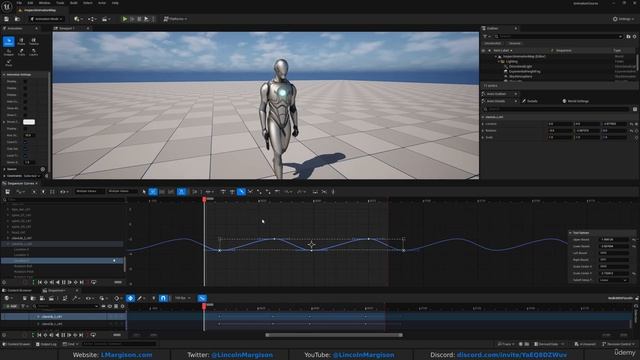
Task: Open the Build menu
Action: pos(73,3)
